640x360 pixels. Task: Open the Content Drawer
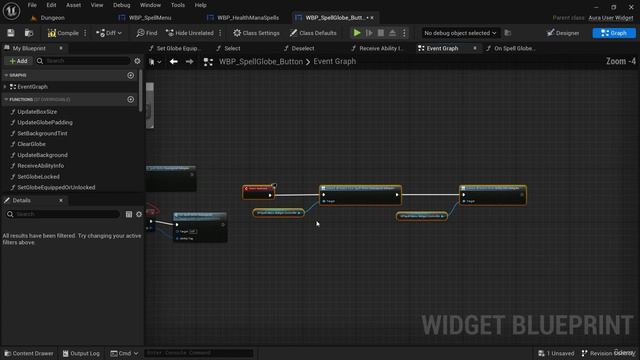point(29,353)
